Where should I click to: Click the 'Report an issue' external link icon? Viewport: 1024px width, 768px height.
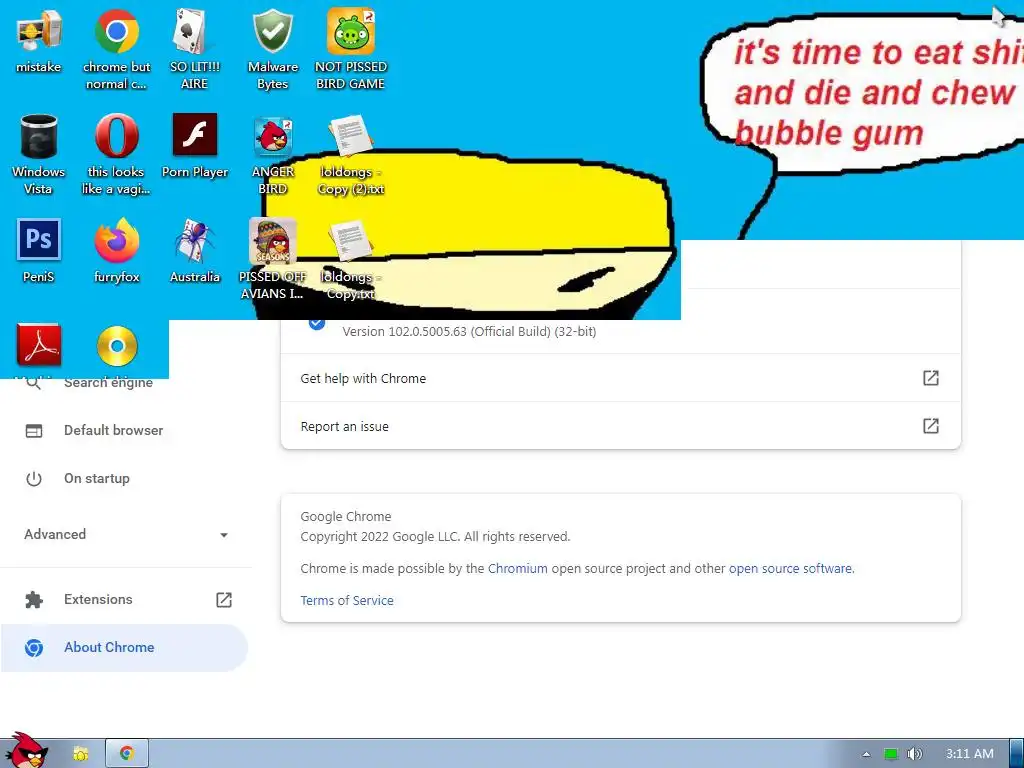point(931,426)
